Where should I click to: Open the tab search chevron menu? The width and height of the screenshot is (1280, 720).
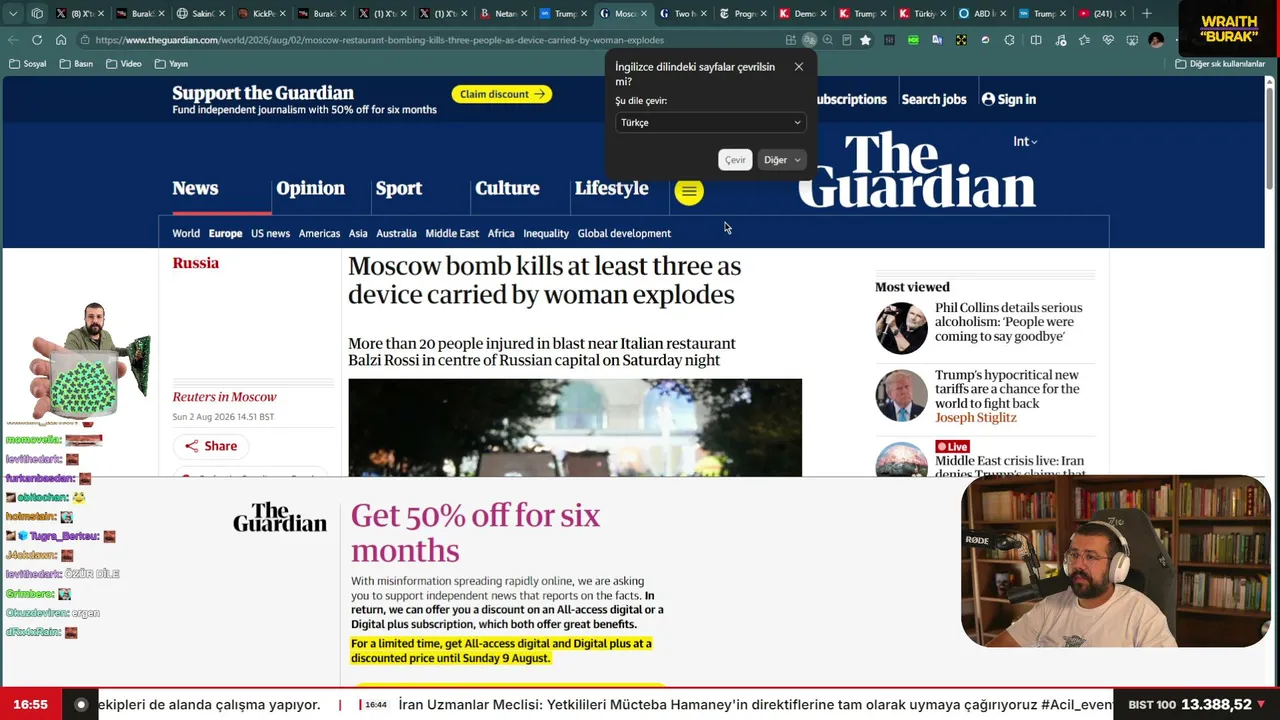(13, 14)
